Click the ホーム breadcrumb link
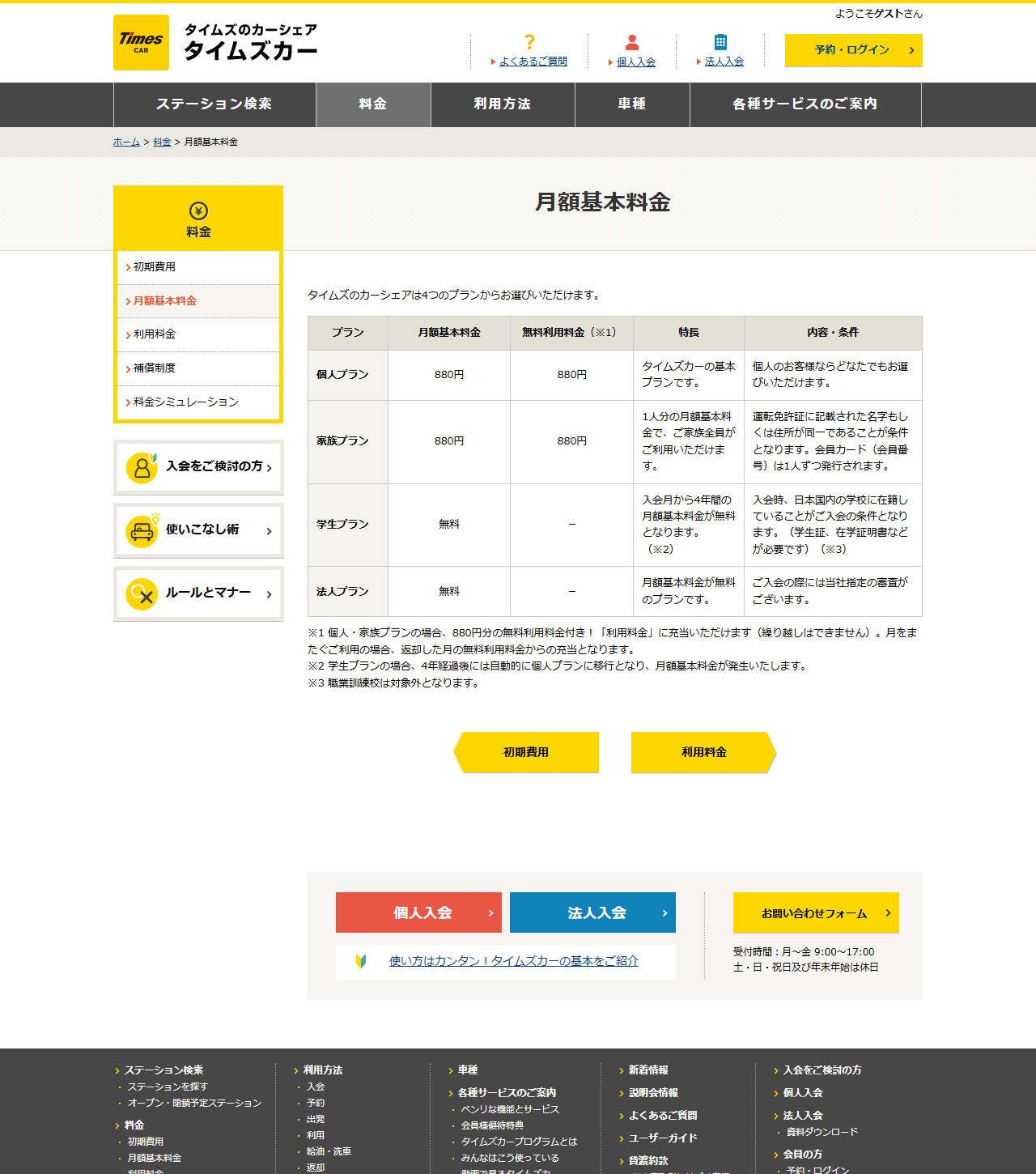 (x=126, y=142)
